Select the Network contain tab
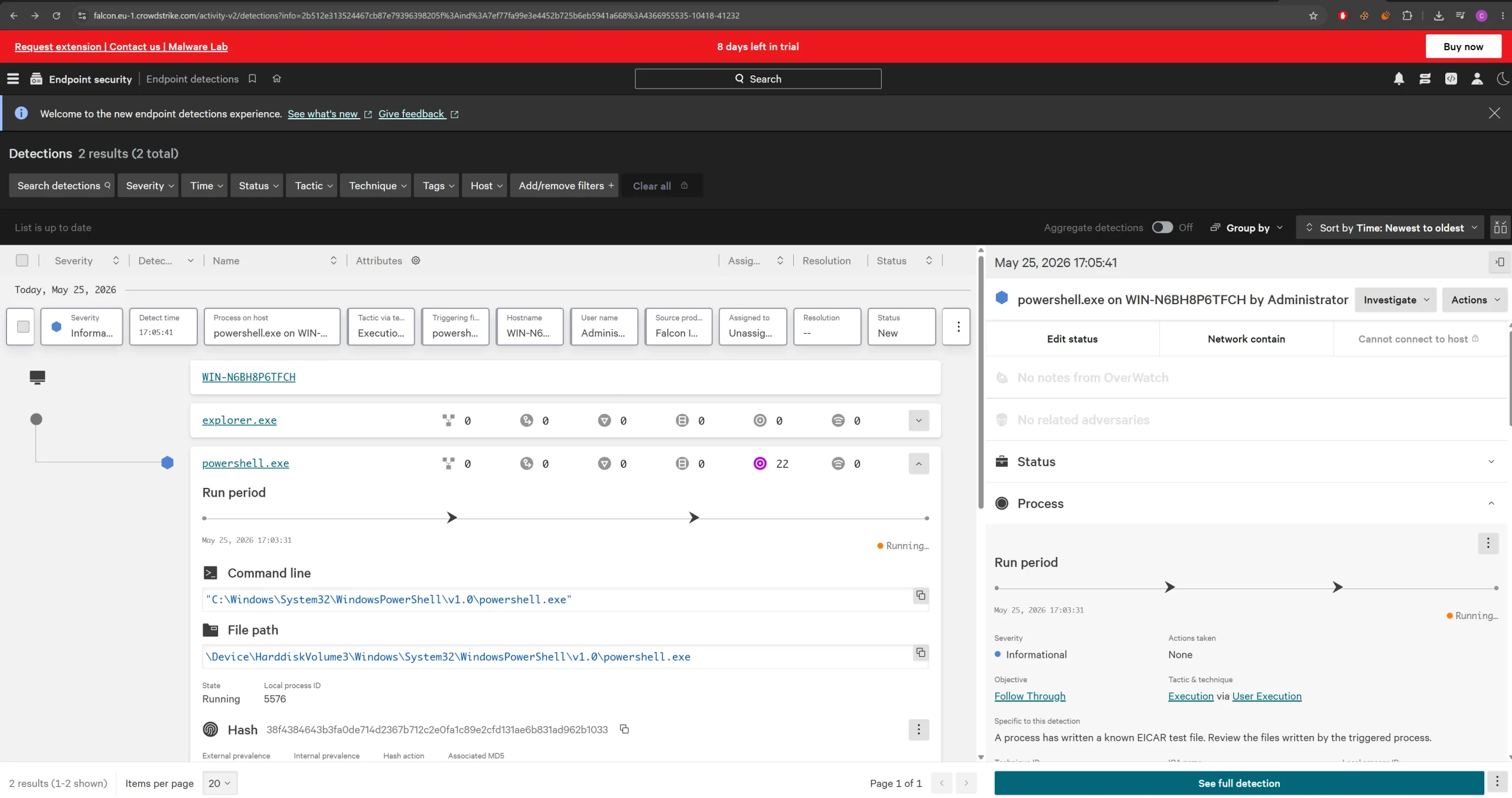The width and height of the screenshot is (1512, 798). pyautogui.click(x=1246, y=338)
